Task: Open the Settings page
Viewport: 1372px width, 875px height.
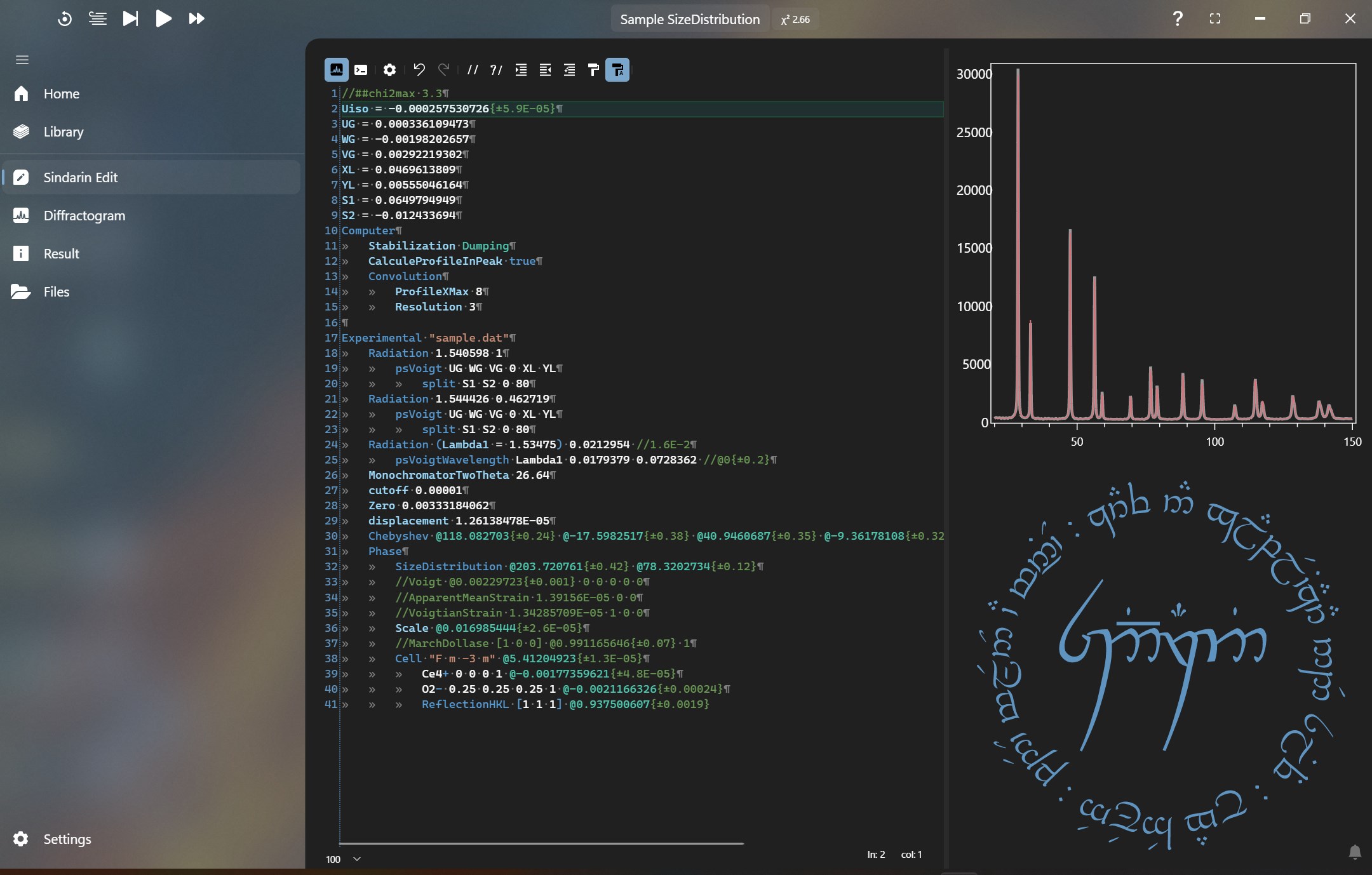Action: tap(67, 839)
